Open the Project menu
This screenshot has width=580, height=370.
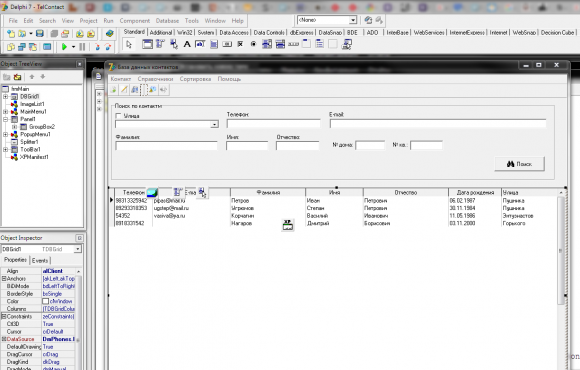pos(89,21)
